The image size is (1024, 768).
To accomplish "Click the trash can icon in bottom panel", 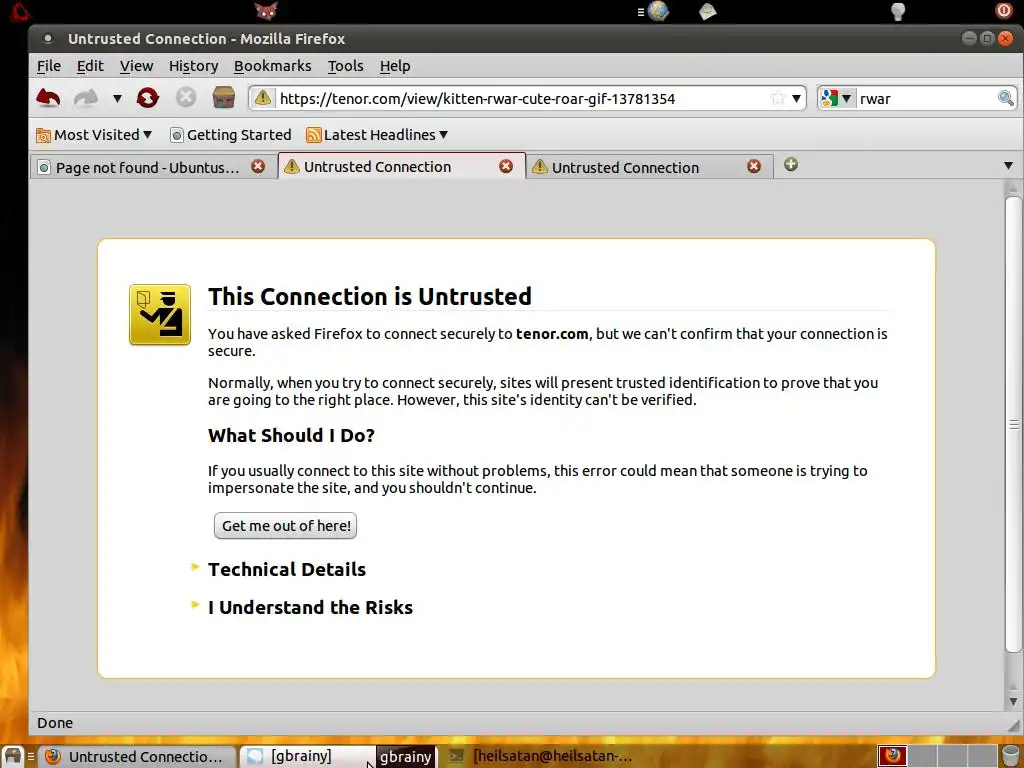I will coord(1012,756).
